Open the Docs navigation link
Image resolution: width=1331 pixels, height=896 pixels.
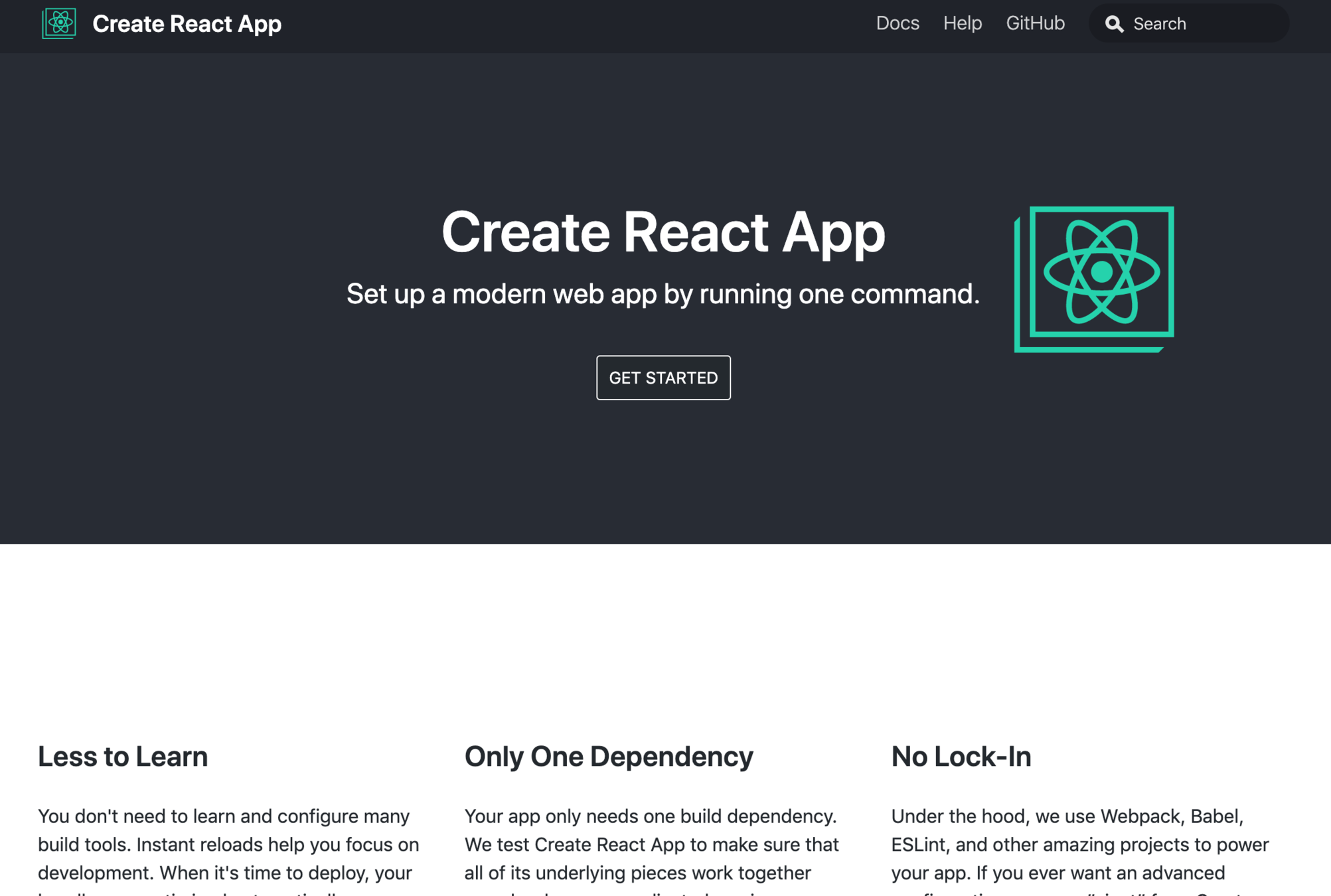click(897, 23)
